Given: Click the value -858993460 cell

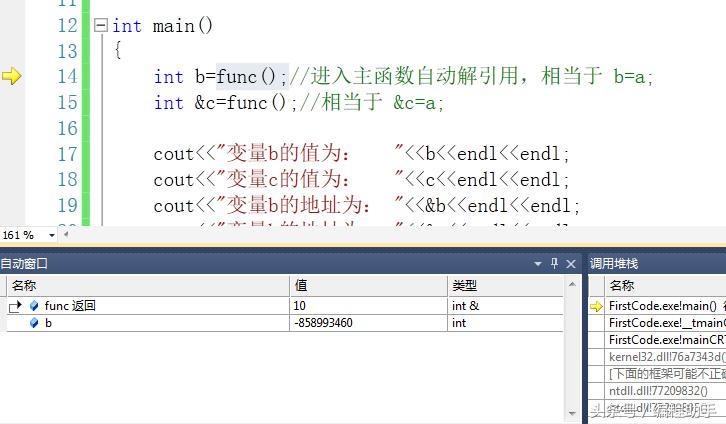Looking at the screenshot, I should [369, 323].
